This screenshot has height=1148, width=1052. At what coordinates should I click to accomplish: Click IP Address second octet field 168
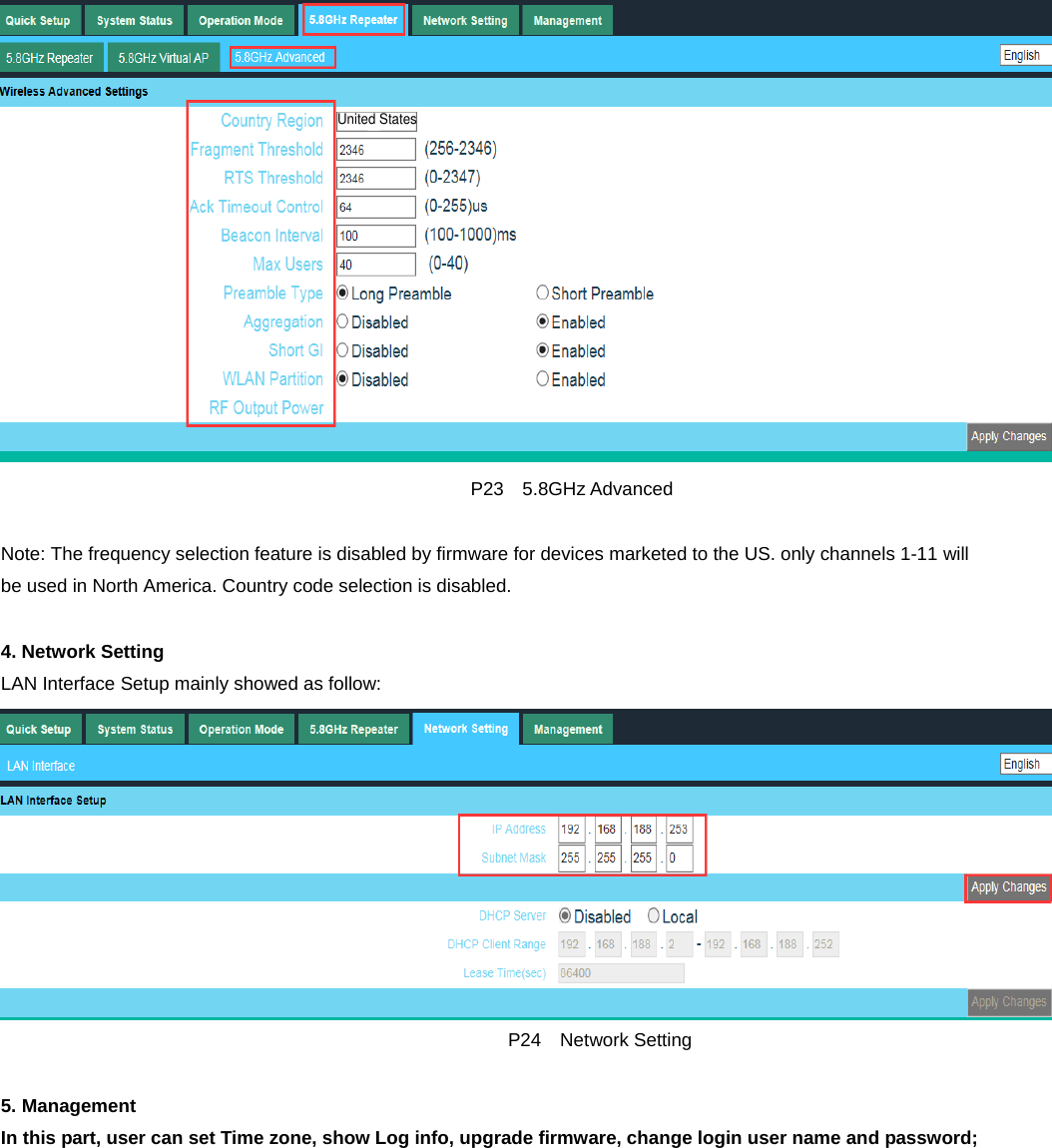pyautogui.click(x=608, y=830)
